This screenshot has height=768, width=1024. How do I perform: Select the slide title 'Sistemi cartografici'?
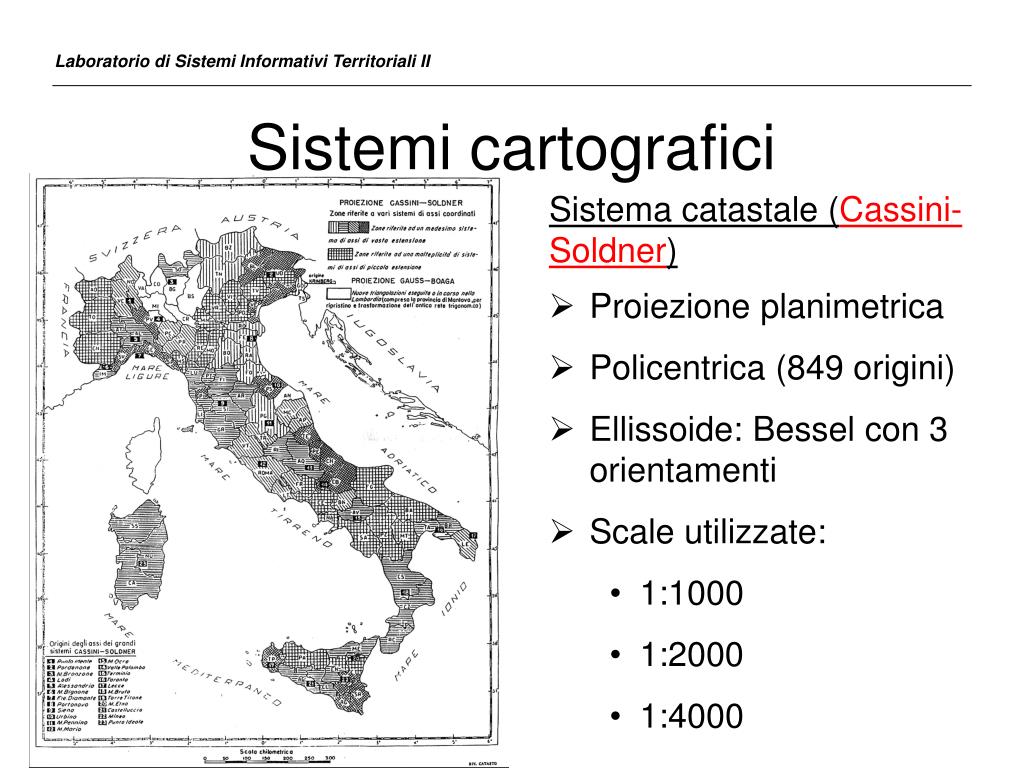(x=511, y=147)
